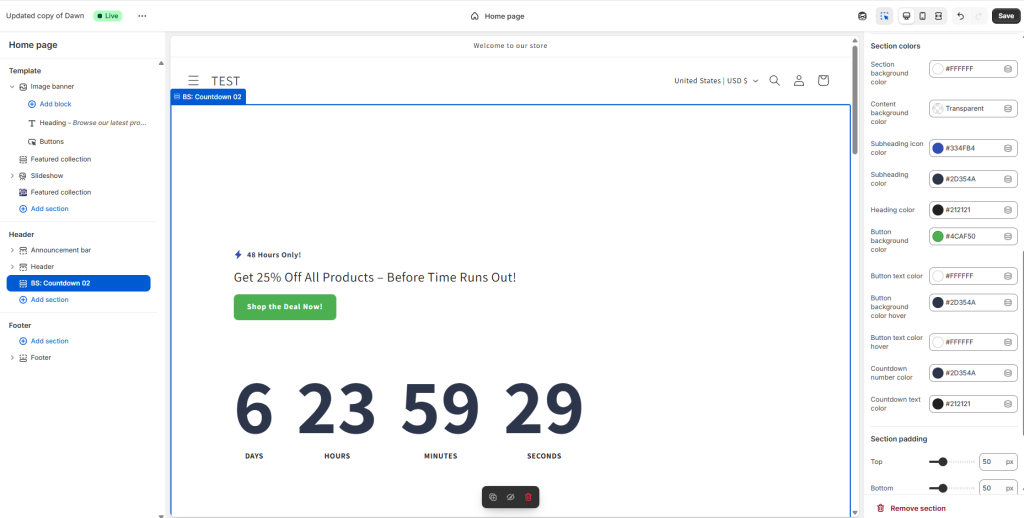Select the Footer section in sidebar
1024x518 pixels.
[x=40, y=357]
